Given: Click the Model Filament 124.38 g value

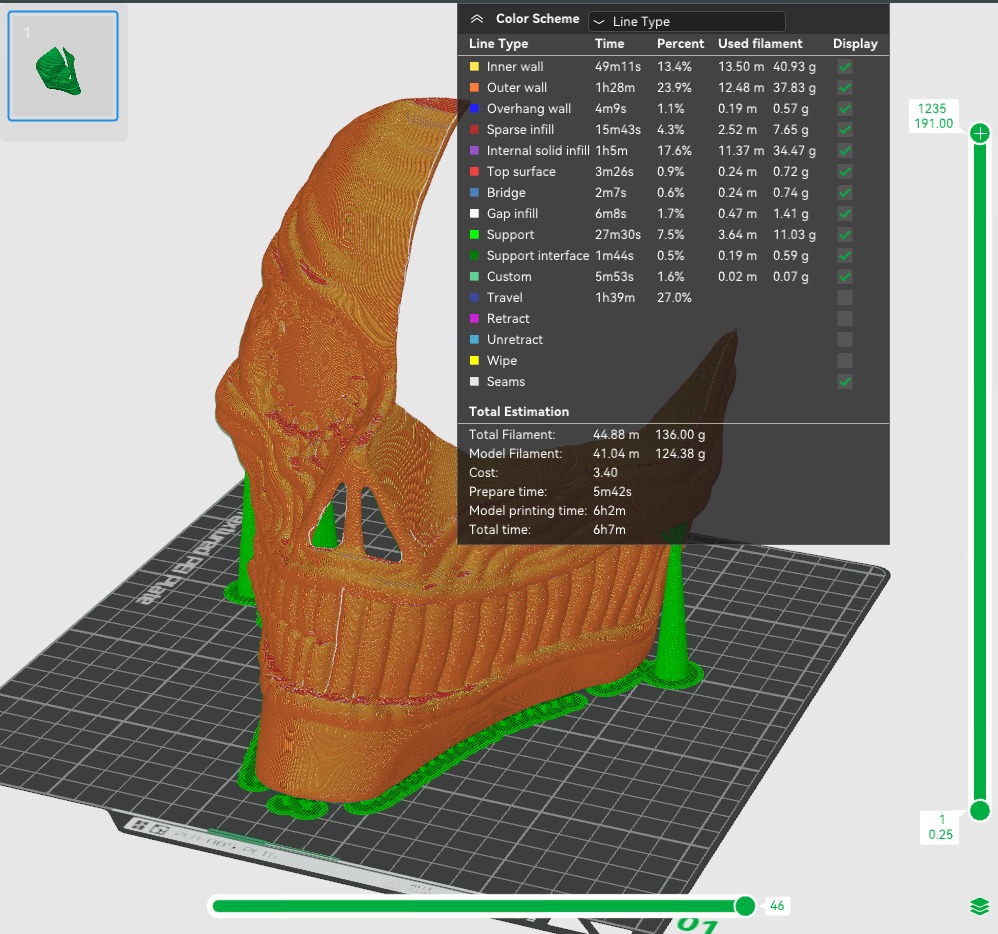Looking at the screenshot, I should (x=680, y=453).
